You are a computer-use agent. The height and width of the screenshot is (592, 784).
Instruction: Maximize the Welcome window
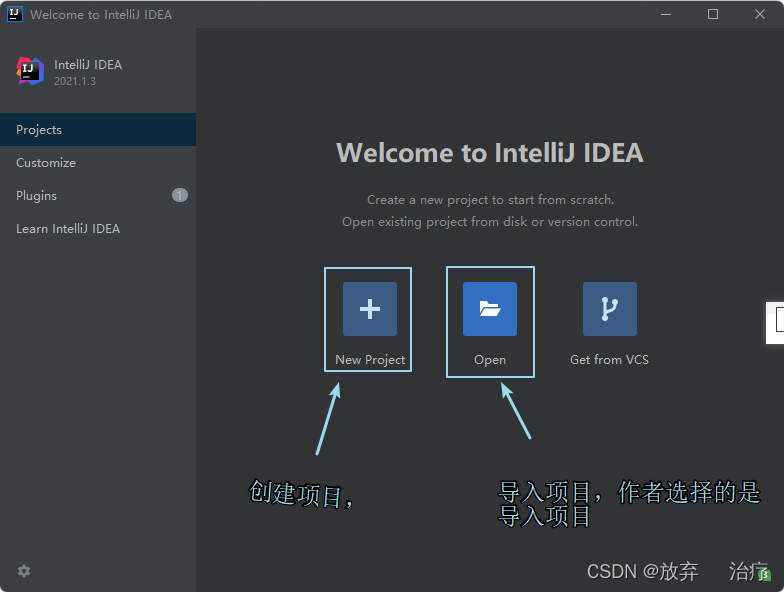point(713,14)
